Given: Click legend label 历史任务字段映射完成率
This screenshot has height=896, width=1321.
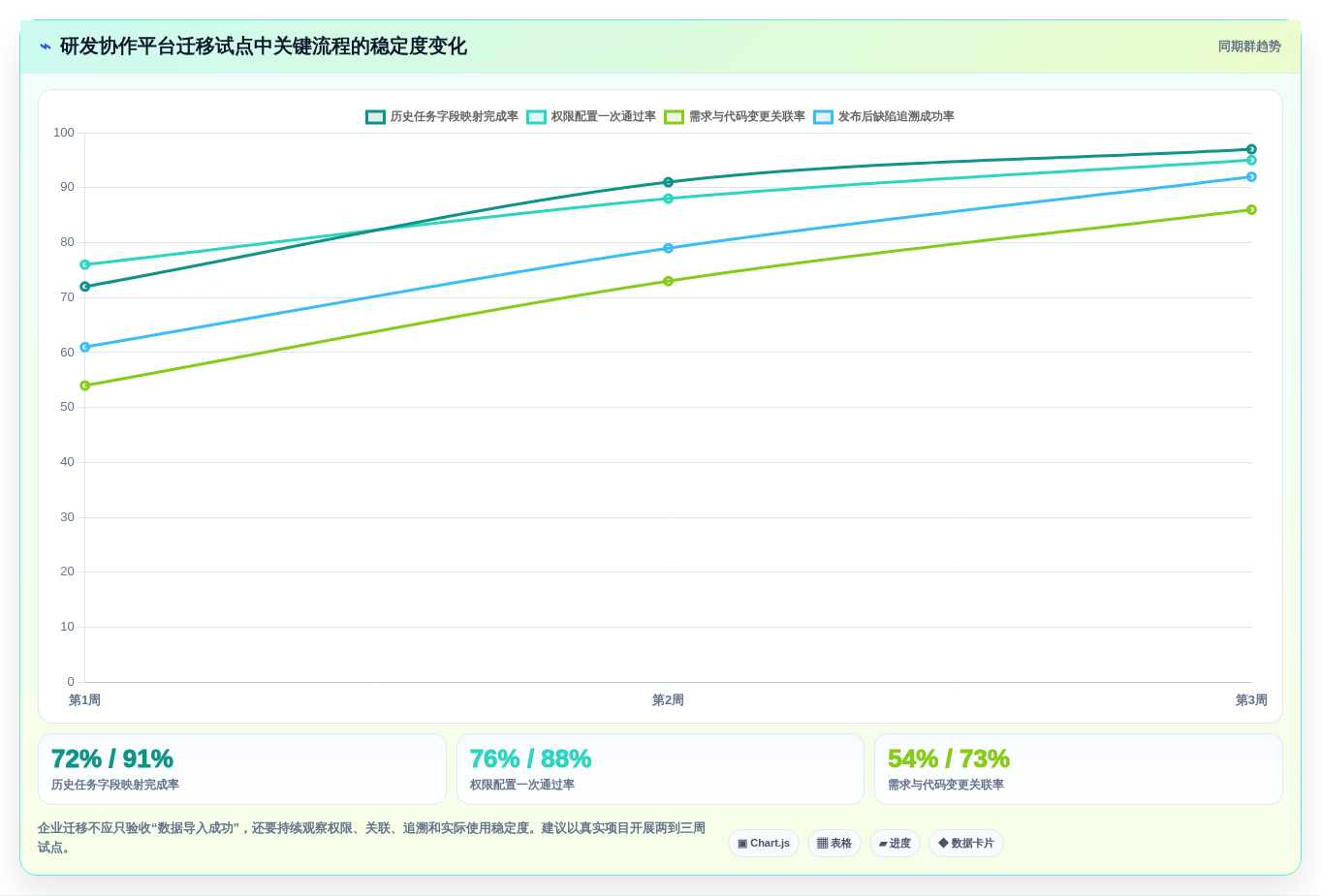Looking at the screenshot, I should [x=455, y=117].
